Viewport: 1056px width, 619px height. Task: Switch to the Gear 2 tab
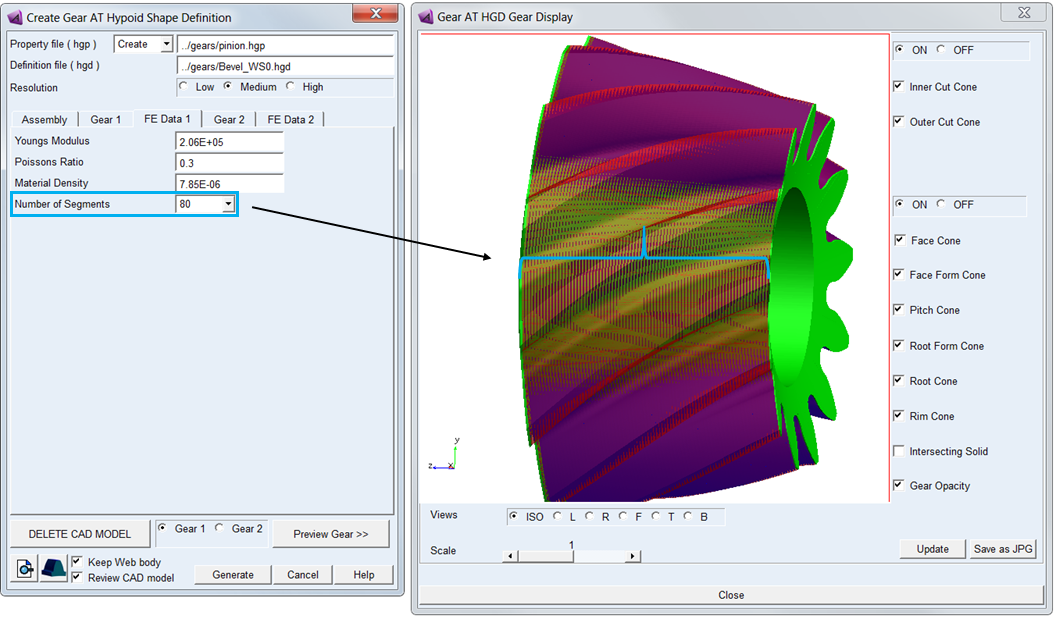tap(229, 119)
